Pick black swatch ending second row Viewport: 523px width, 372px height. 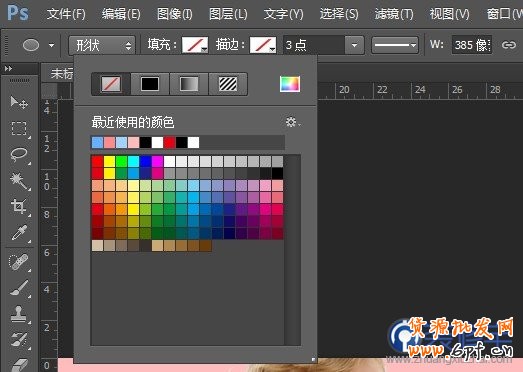click(278, 173)
